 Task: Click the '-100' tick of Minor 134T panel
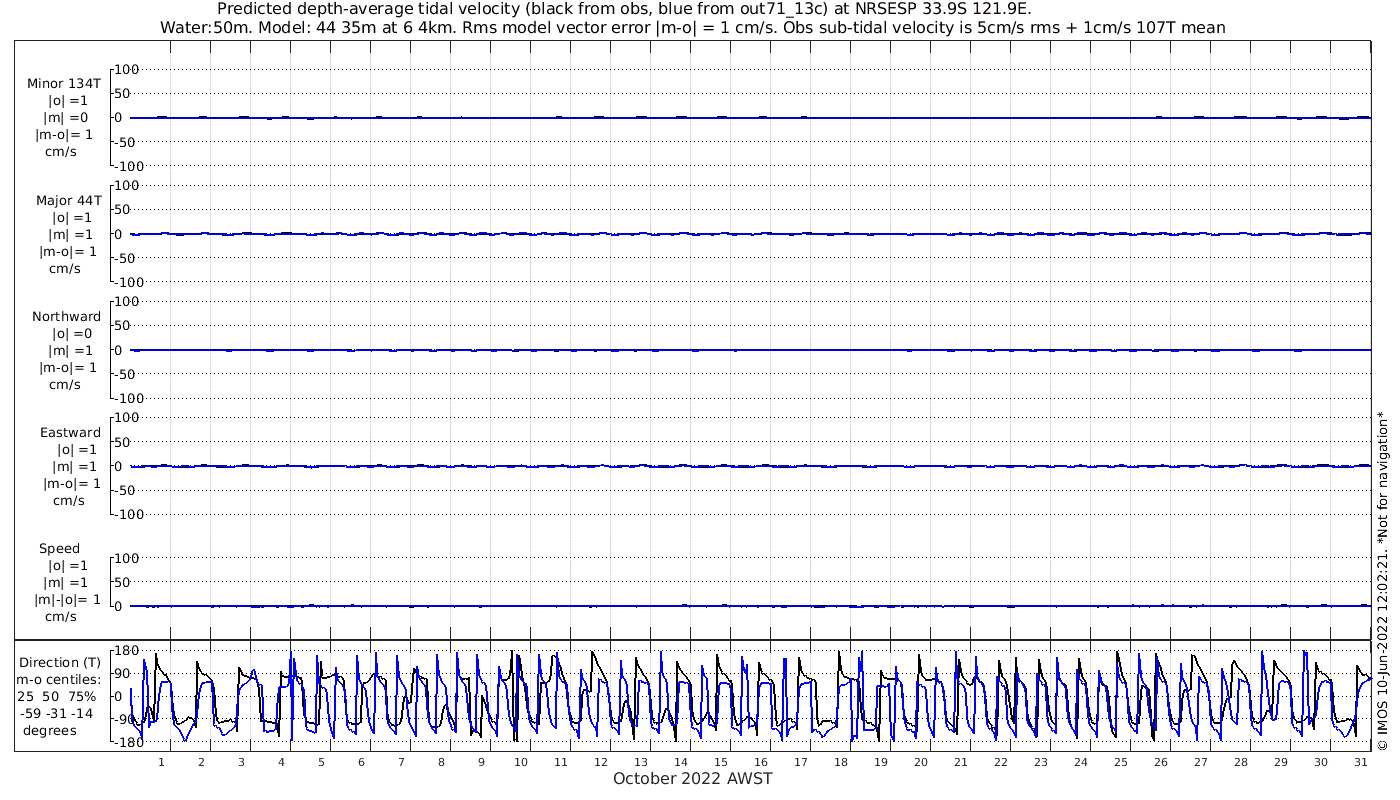[128, 165]
